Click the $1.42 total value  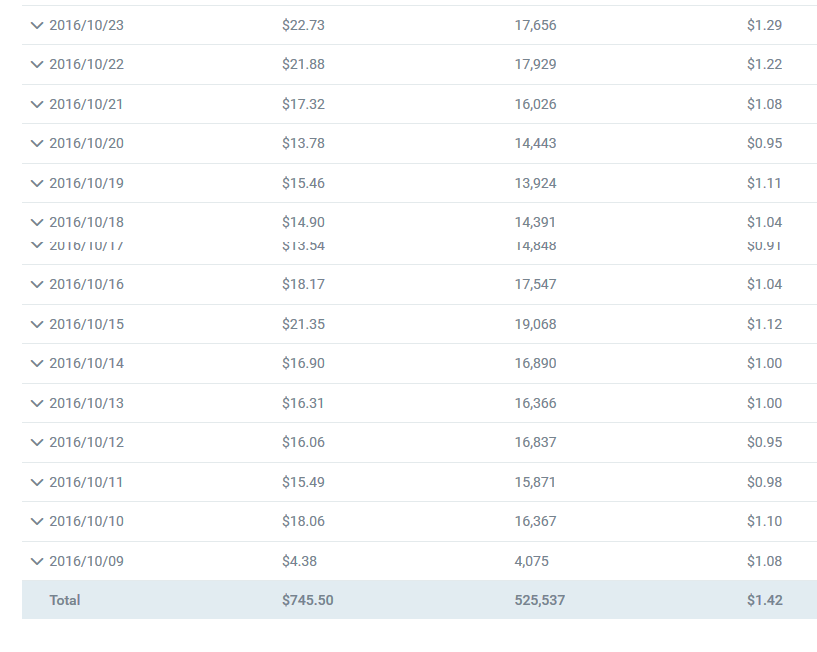click(x=765, y=600)
